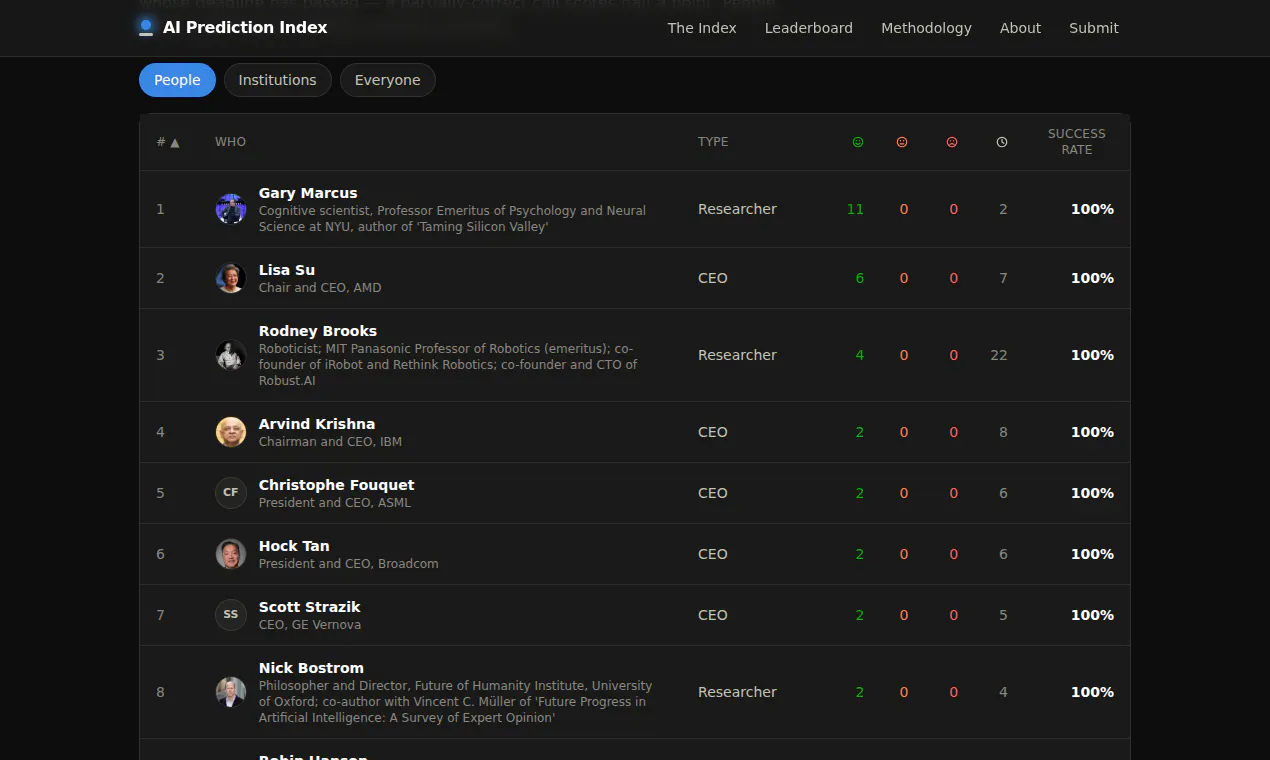
Task: Sort by rank number column header
Action: (168, 142)
